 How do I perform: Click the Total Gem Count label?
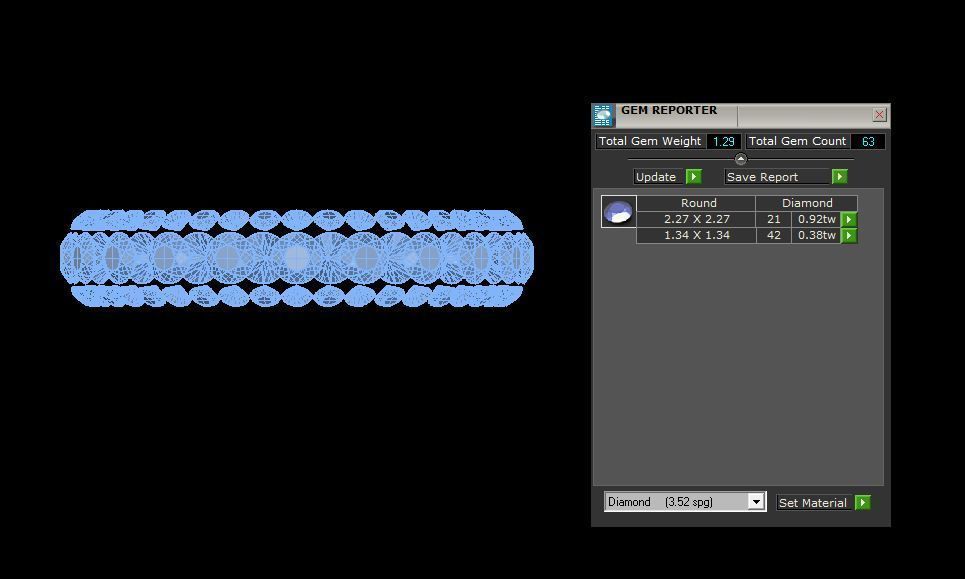(x=797, y=142)
